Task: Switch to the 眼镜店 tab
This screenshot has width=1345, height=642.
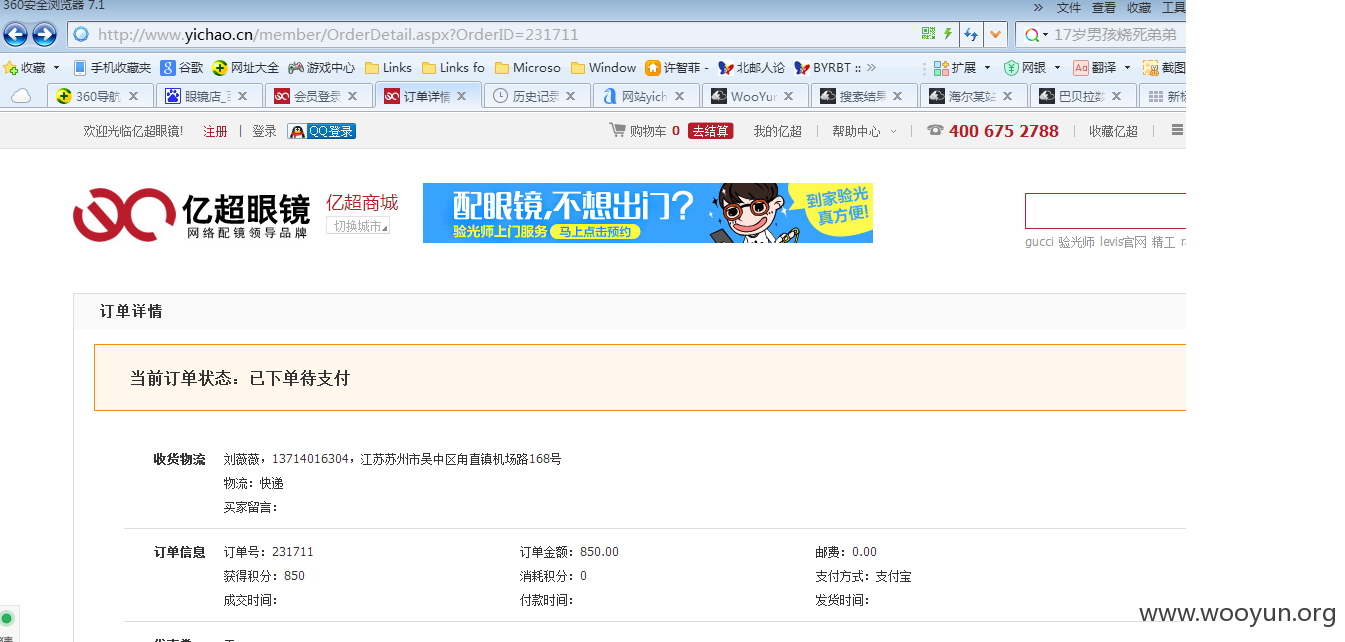Action: click(x=209, y=96)
